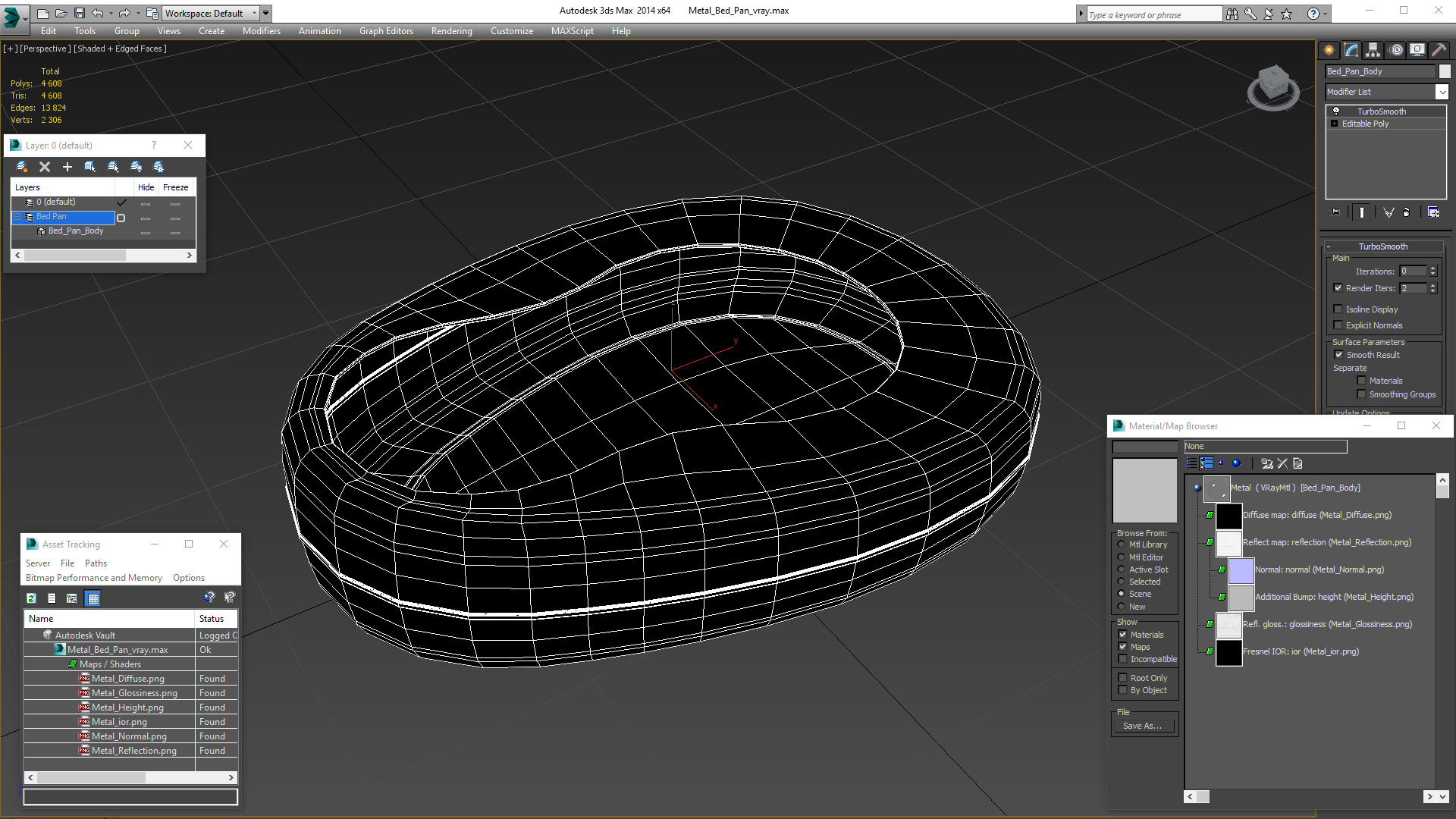Click binoculars search icon in top bar
This screenshot has width=1456, height=819.
[1232, 14]
